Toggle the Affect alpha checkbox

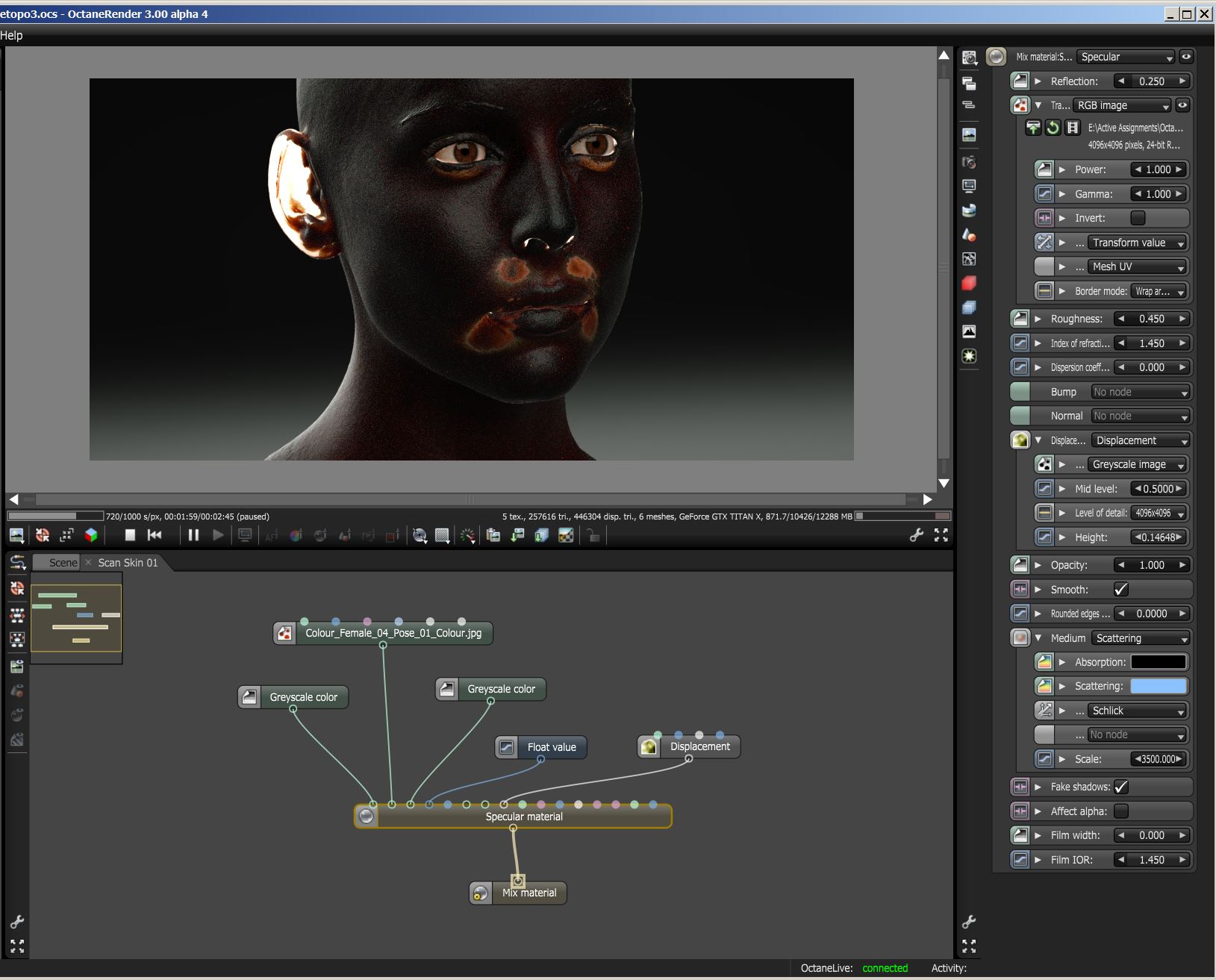tap(1120, 811)
